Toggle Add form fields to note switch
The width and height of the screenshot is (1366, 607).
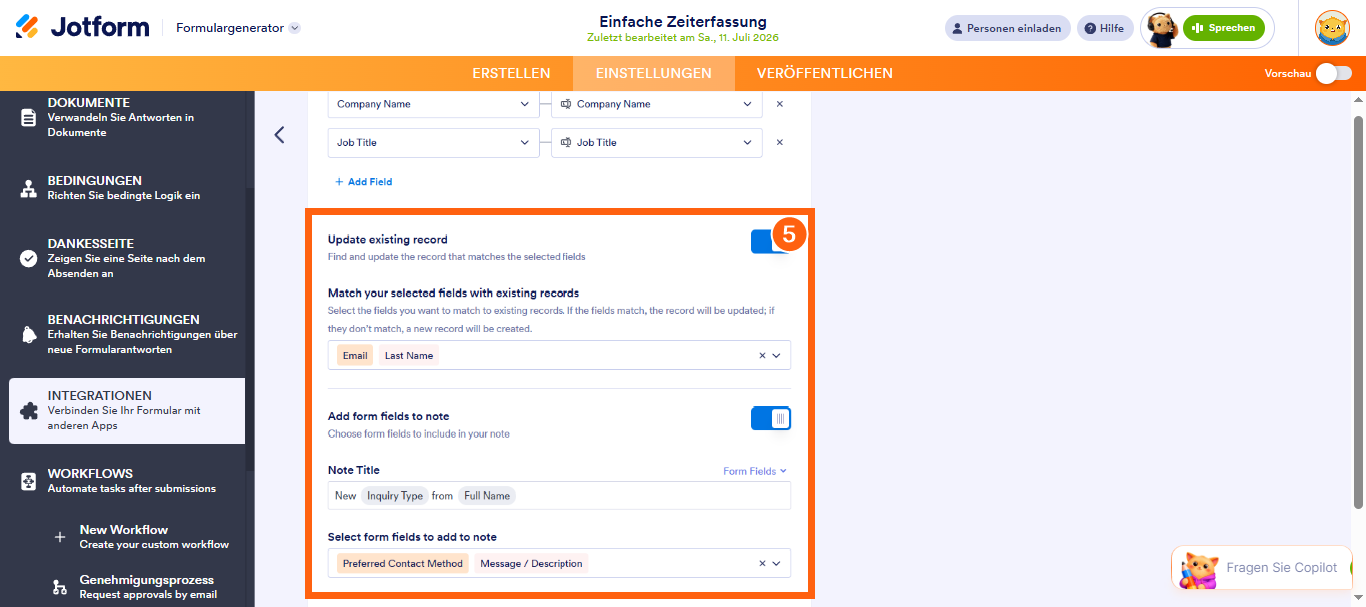[x=771, y=418]
